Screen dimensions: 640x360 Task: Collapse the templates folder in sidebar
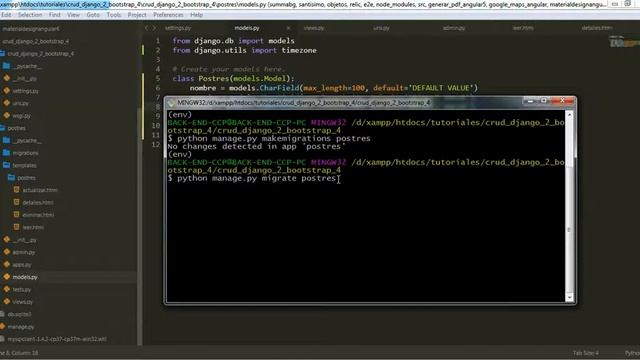point(7,165)
